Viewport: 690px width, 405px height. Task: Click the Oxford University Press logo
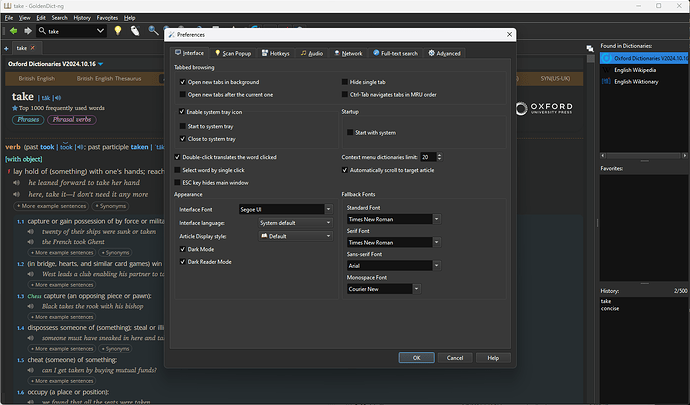pyautogui.click(x=544, y=108)
